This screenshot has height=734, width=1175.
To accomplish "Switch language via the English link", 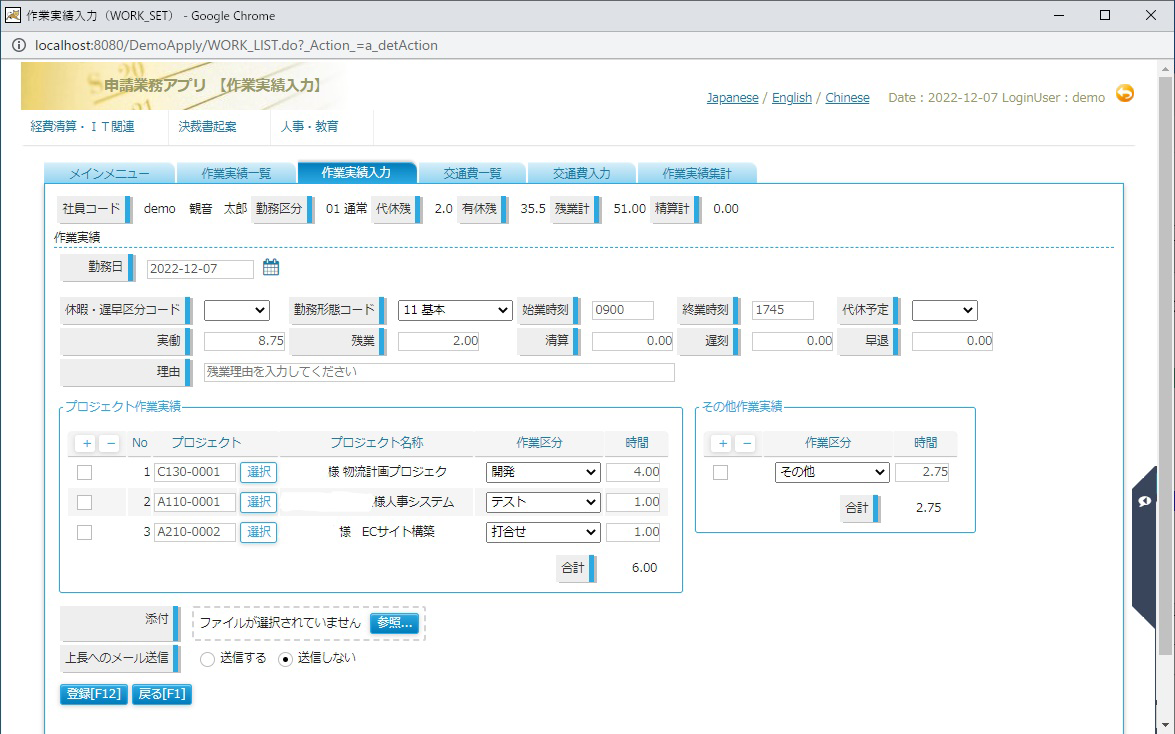I will pos(791,98).
